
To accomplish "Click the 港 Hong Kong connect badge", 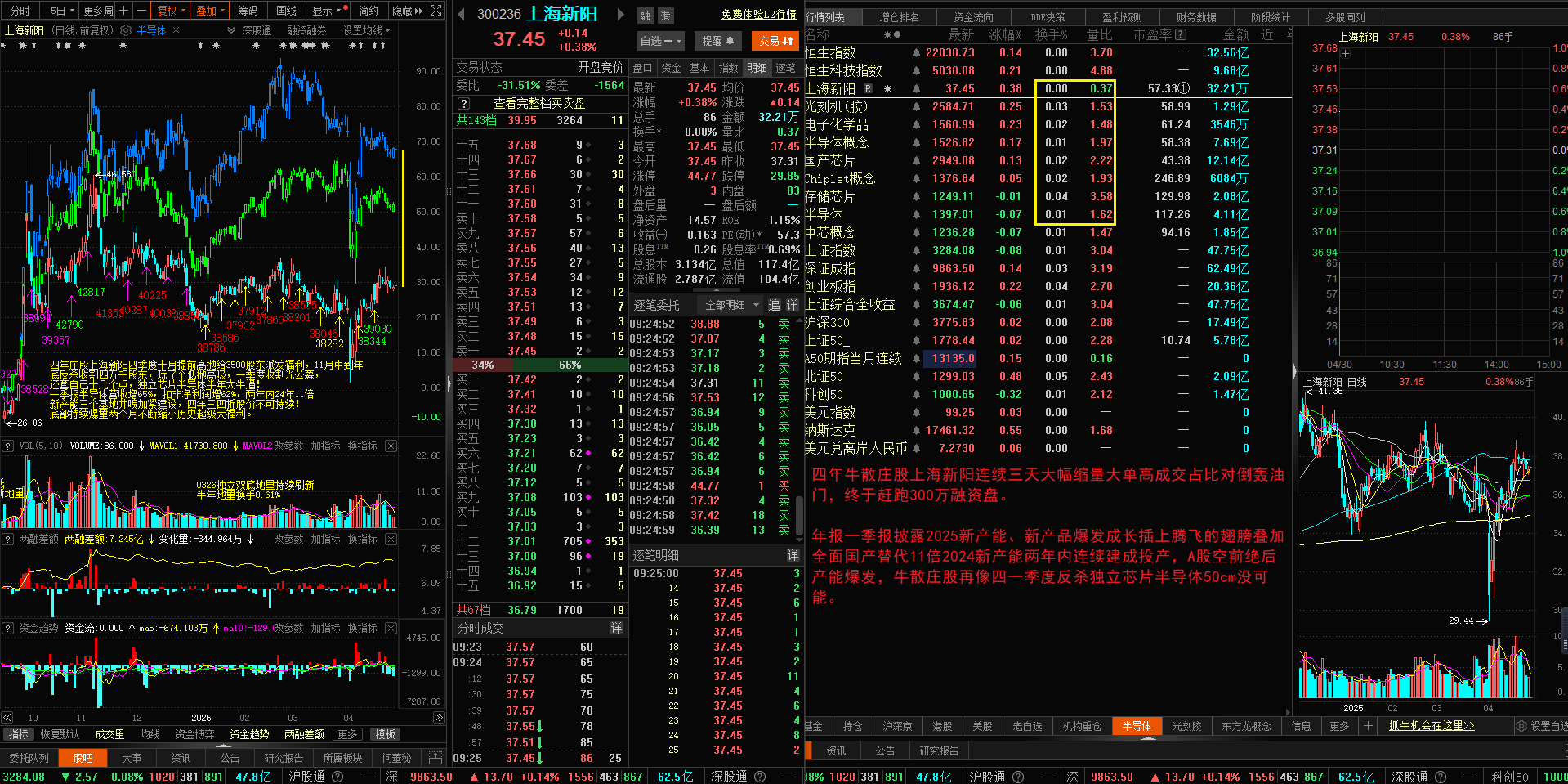I will [665, 16].
